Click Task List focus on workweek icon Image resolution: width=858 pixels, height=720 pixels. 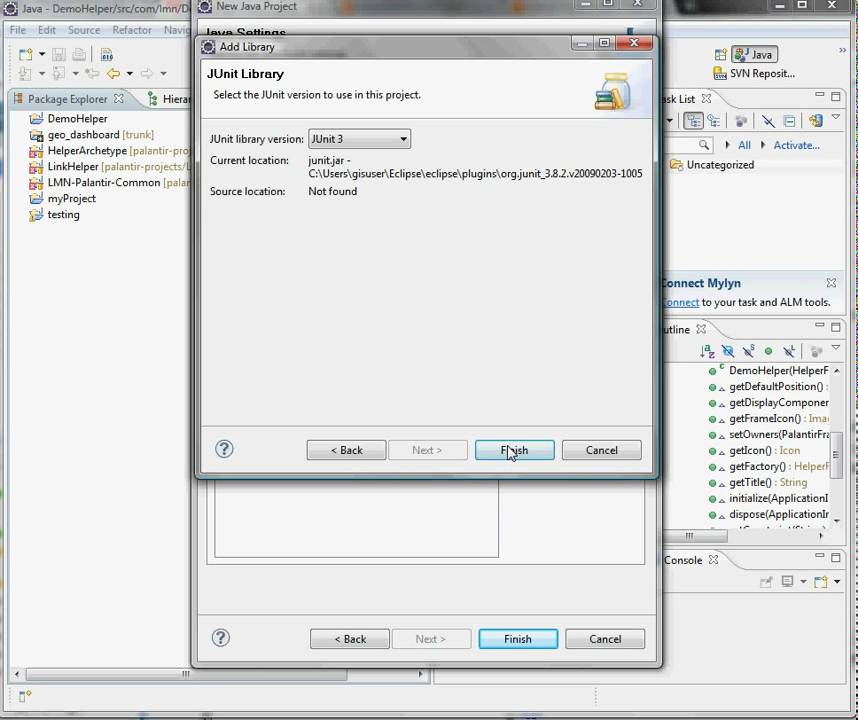tap(741, 120)
